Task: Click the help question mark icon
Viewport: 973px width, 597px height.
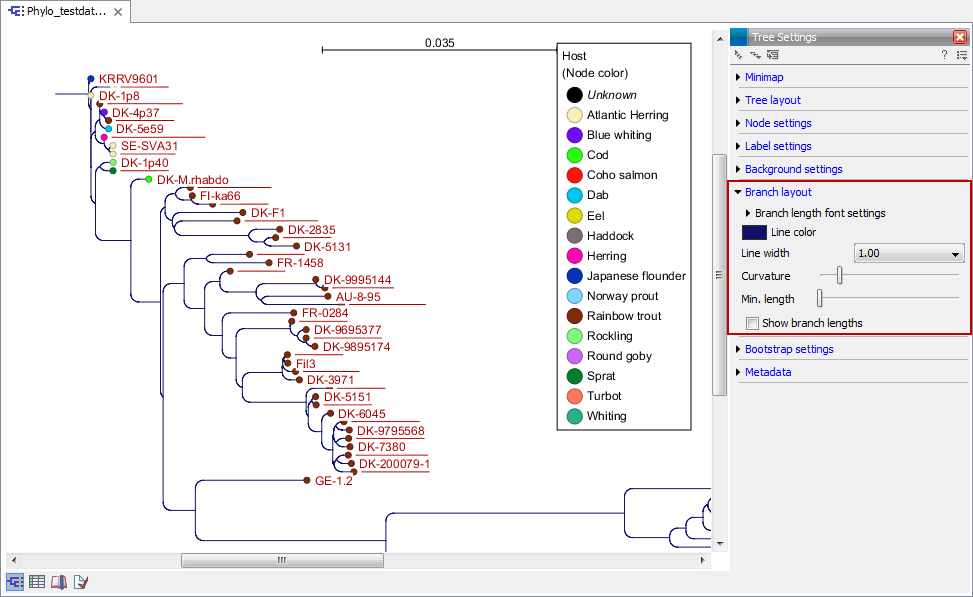Action: [x=944, y=54]
